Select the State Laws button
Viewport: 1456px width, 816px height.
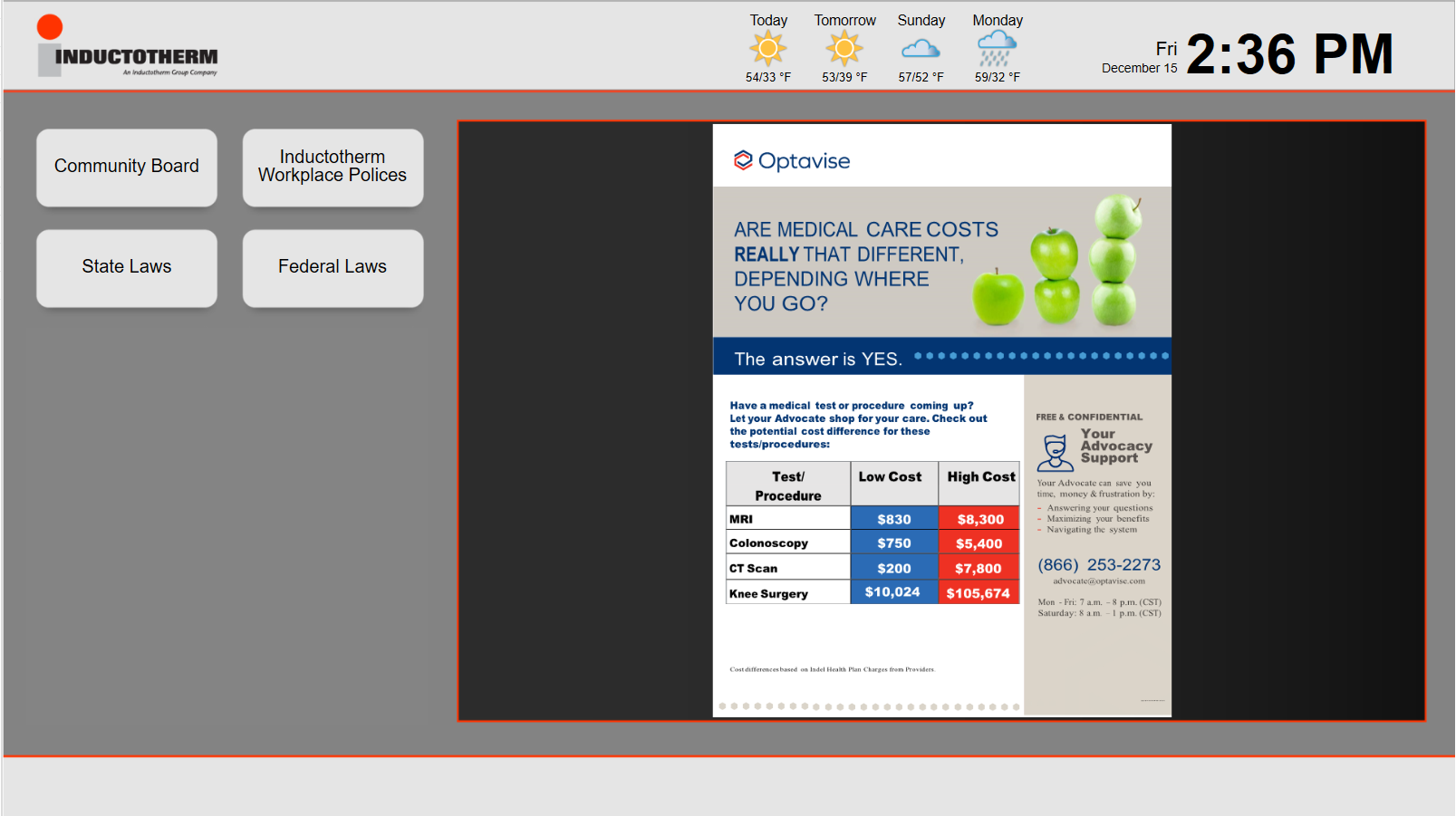click(127, 267)
